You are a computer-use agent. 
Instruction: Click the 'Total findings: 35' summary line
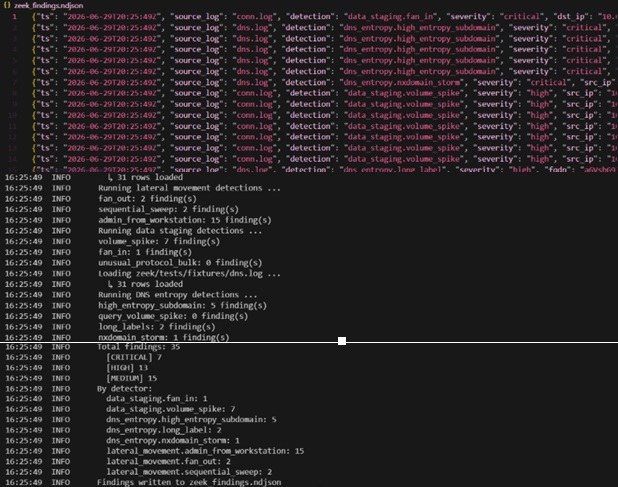[139, 347]
